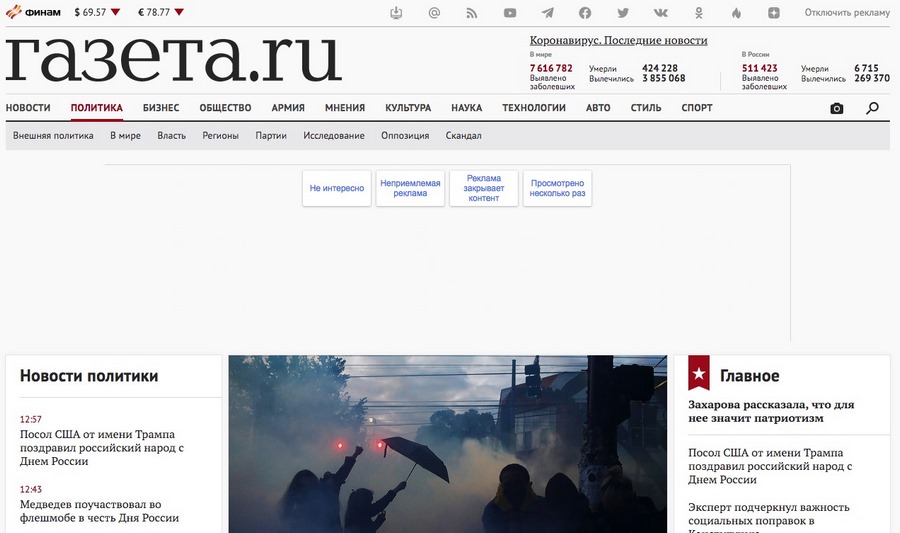Open the YouTube channel icon
Viewport: 900px width, 533px height.
pyautogui.click(x=510, y=13)
